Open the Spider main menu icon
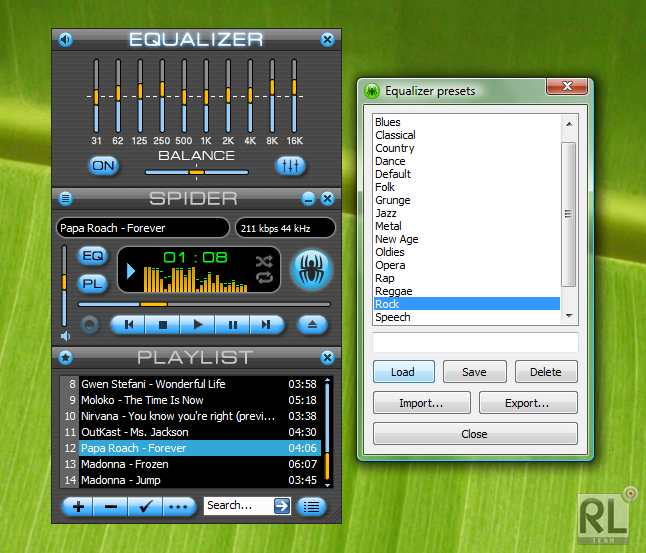Screen dimensions: 646x553 coord(65,198)
